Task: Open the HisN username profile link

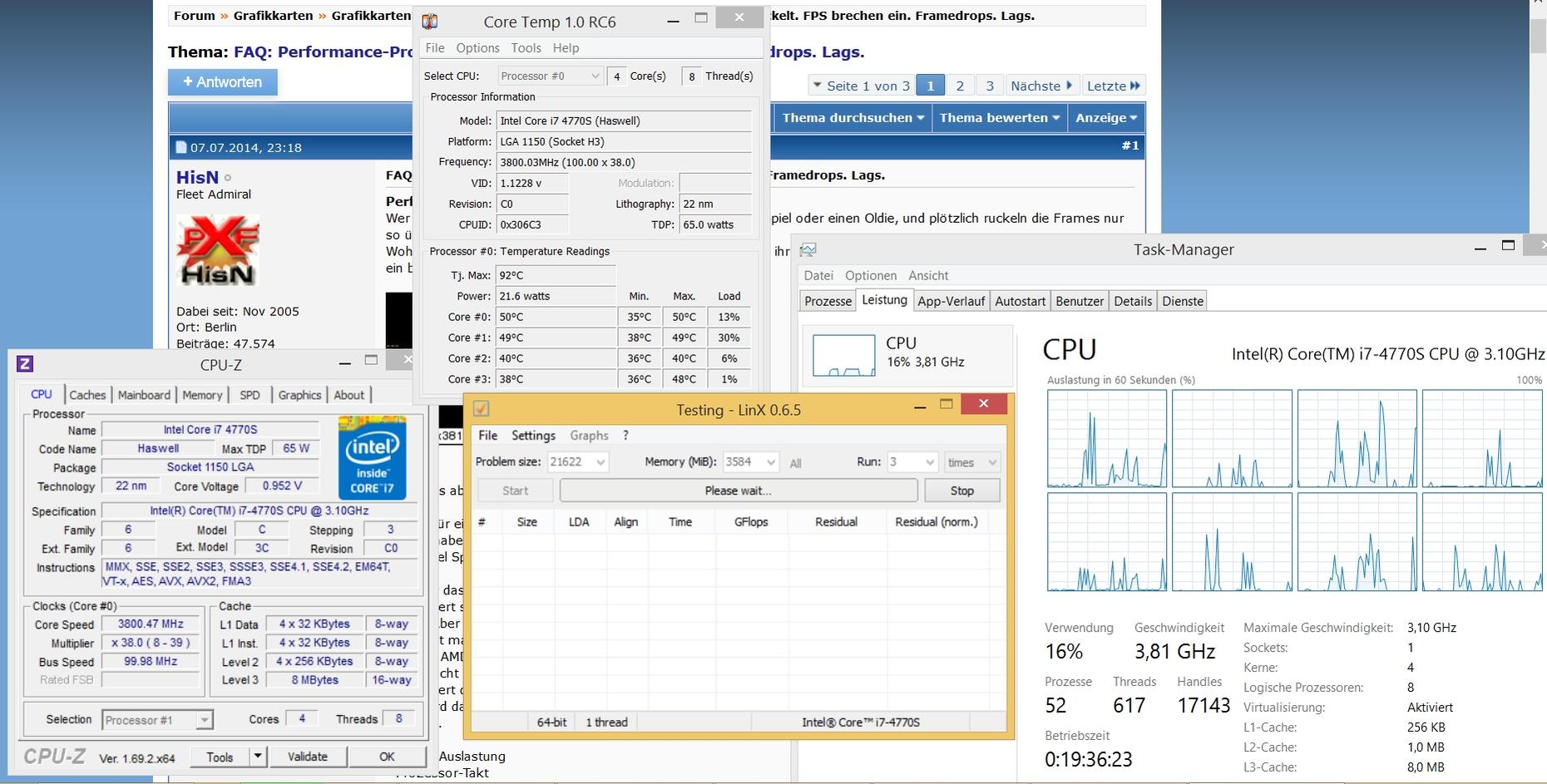Action: pos(197,177)
